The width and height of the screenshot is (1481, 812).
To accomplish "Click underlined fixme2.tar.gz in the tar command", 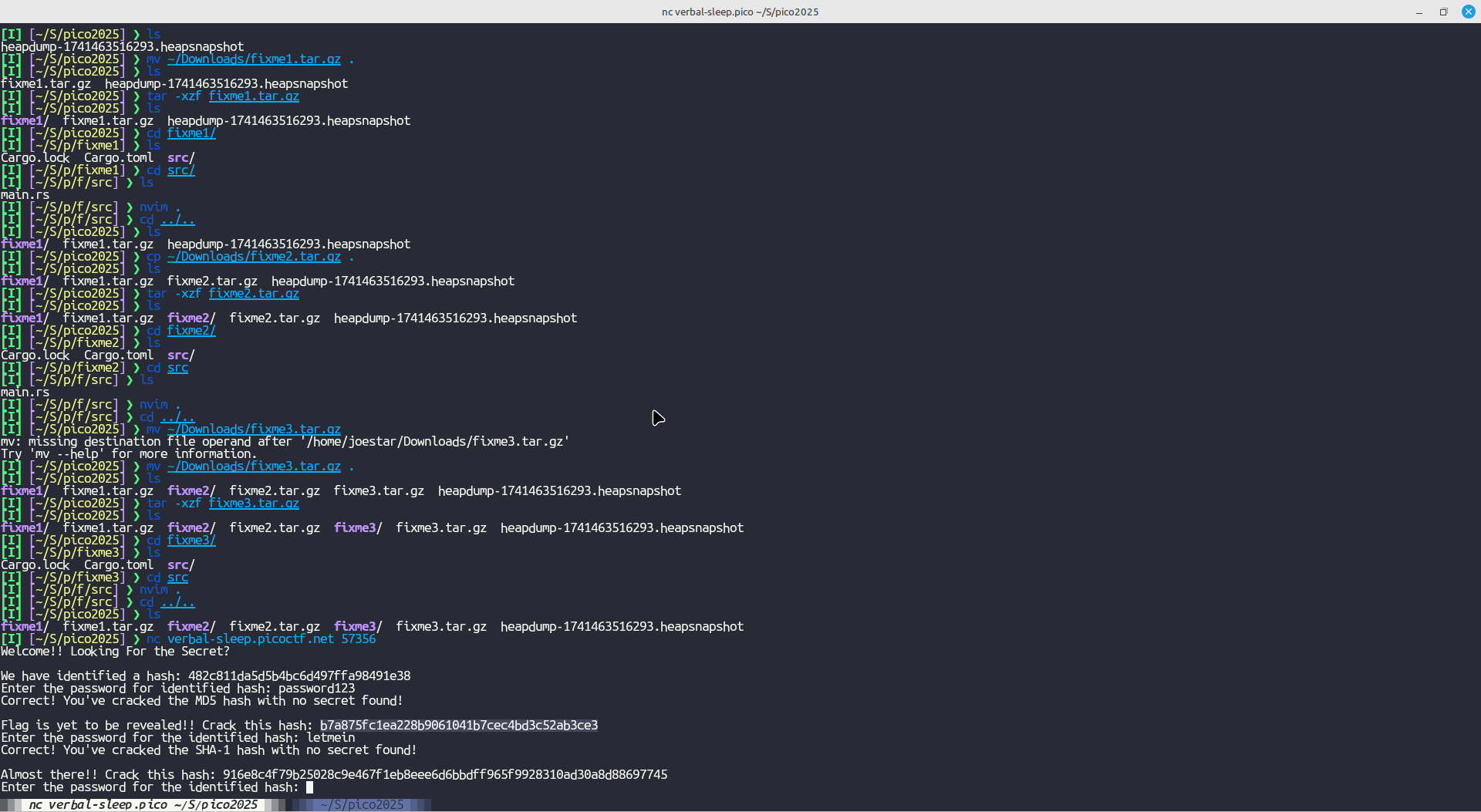I will click(254, 294).
